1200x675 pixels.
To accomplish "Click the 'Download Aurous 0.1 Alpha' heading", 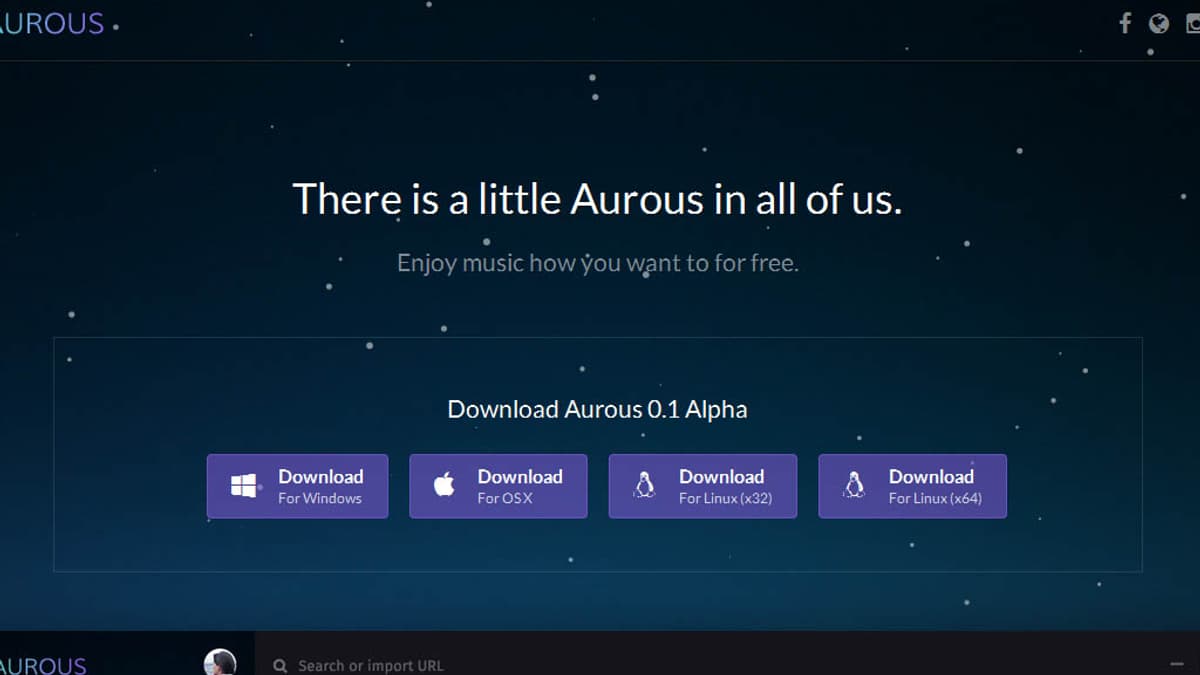I will (597, 409).
